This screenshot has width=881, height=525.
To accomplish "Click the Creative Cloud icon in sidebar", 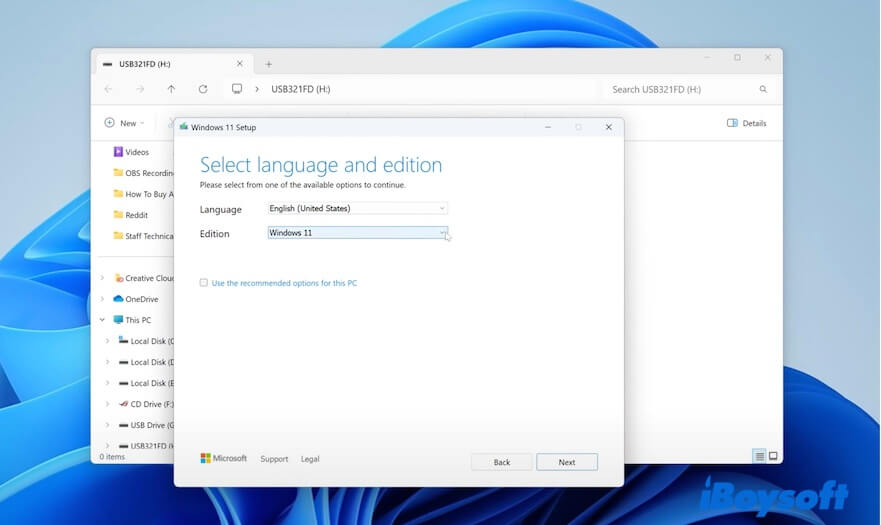I will coord(119,278).
